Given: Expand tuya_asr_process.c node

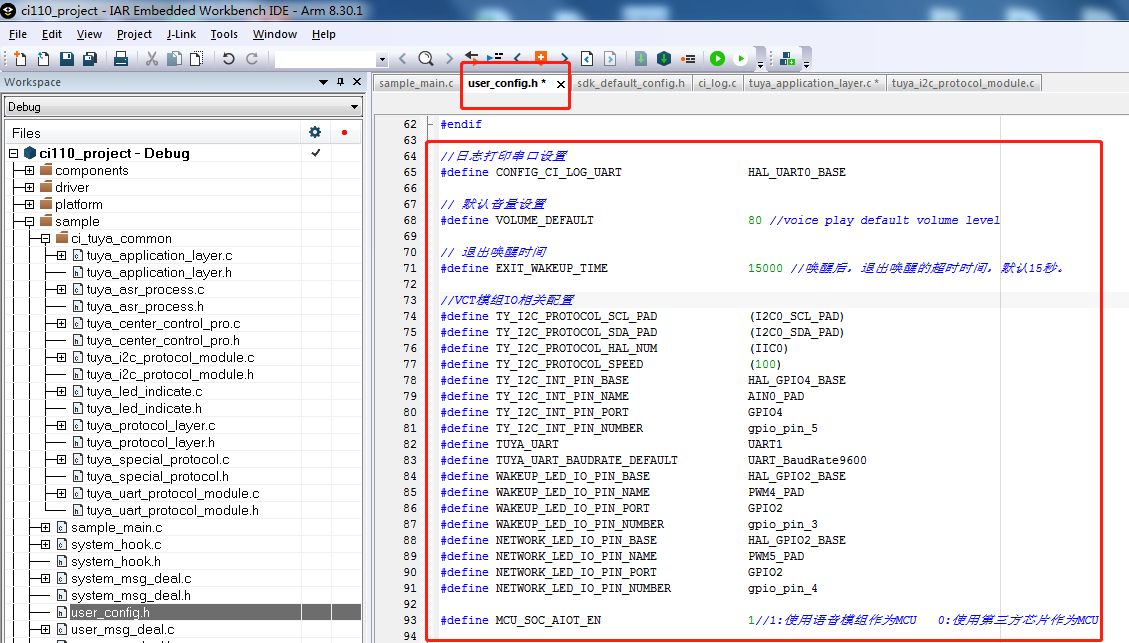Looking at the screenshot, I should (x=61, y=289).
